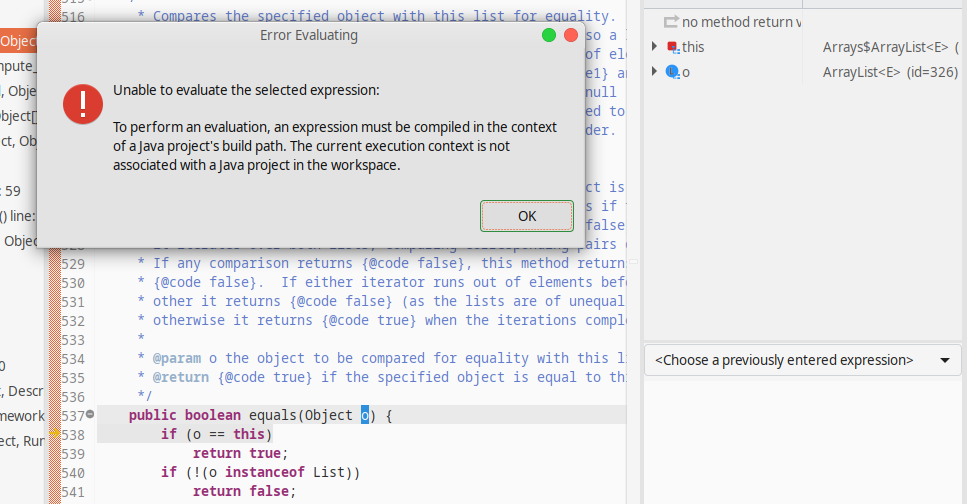Open the previously entered expression dropdown
The height and width of the screenshot is (504, 967).
(x=944, y=360)
